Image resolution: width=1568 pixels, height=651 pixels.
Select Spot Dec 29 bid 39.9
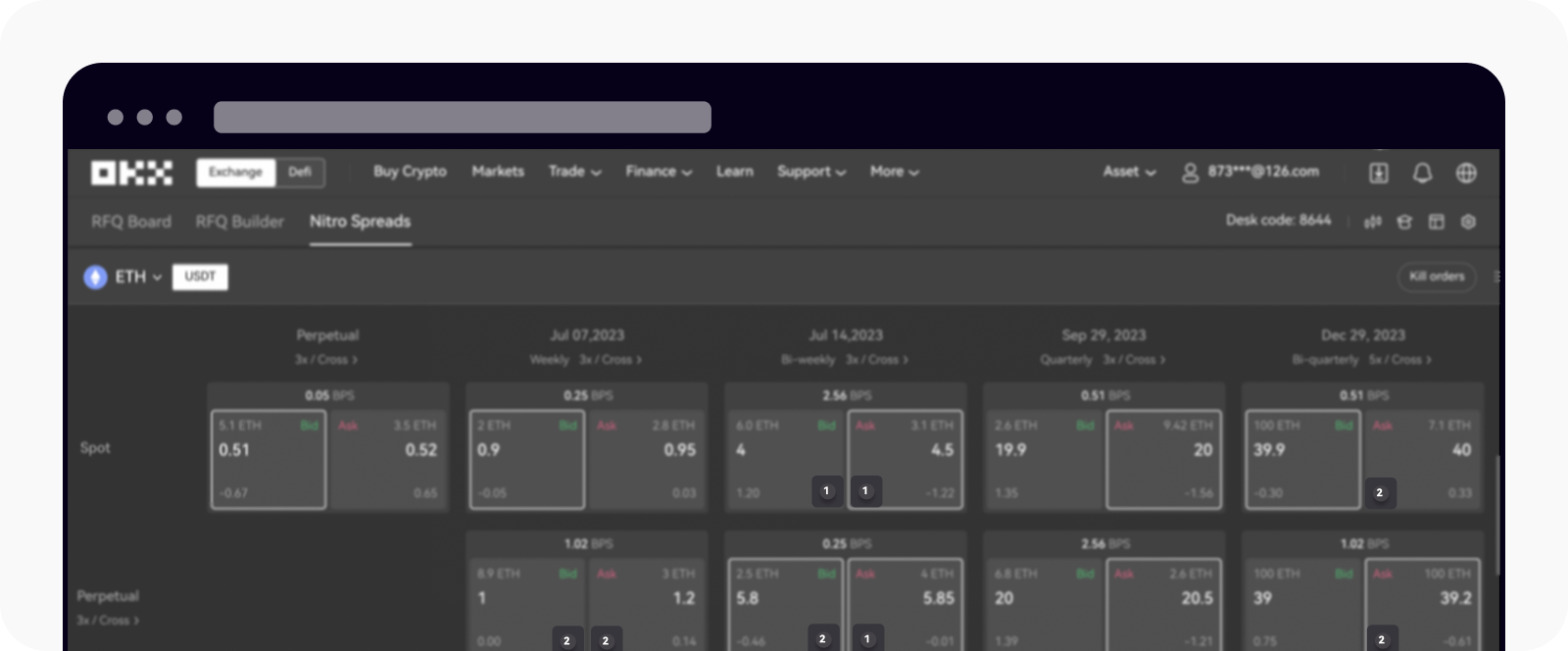tap(1303, 459)
